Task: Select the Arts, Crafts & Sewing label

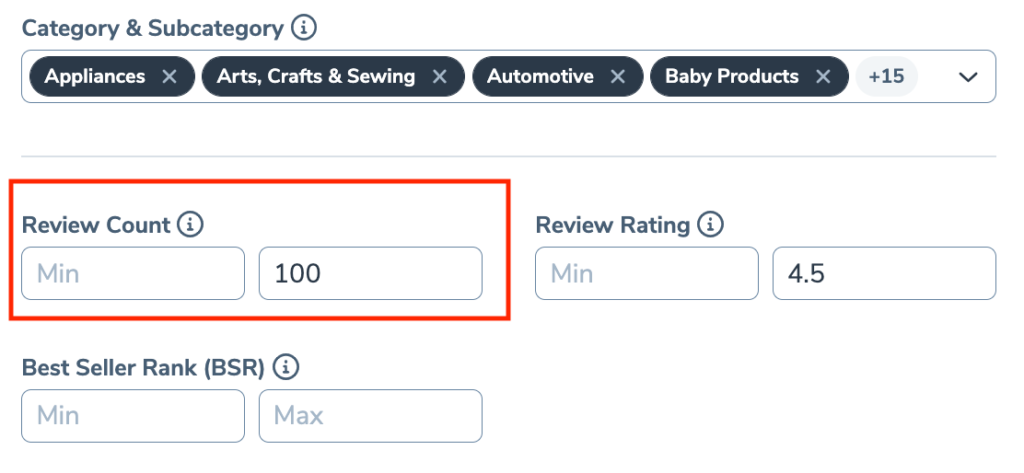Action: pyautogui.click(x=316, y=77)
